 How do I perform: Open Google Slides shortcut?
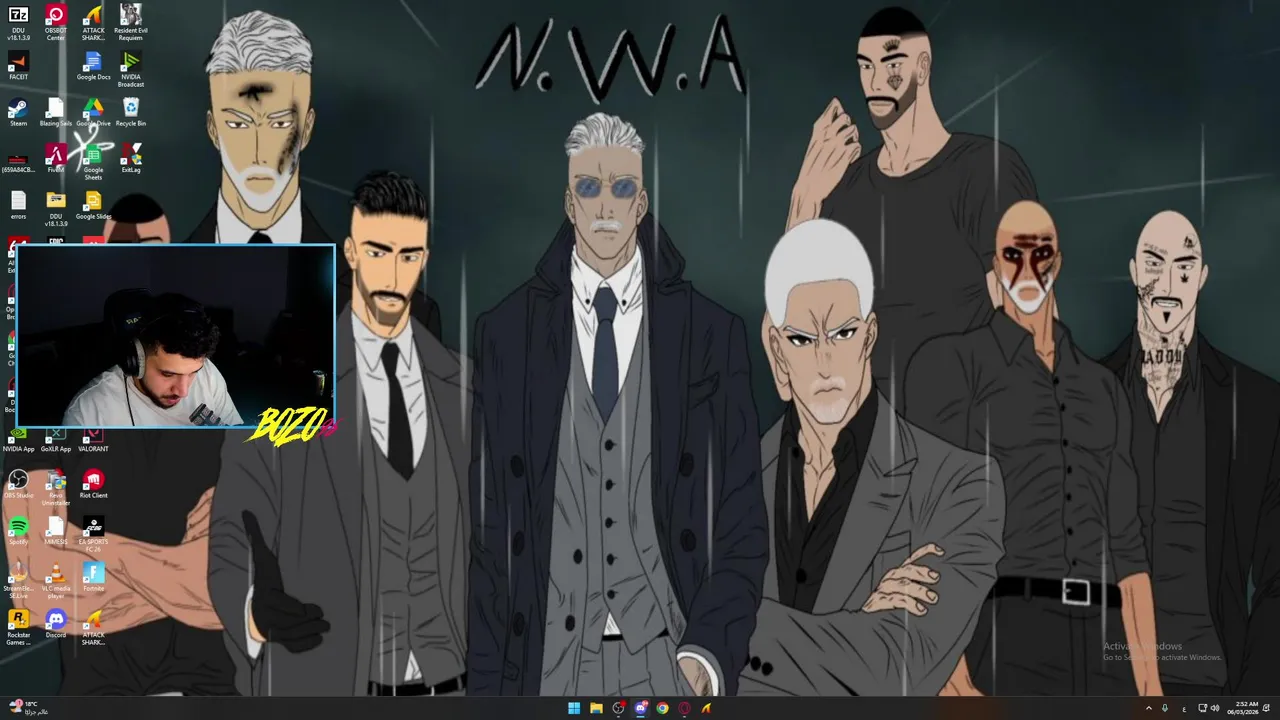click(93, 205)
